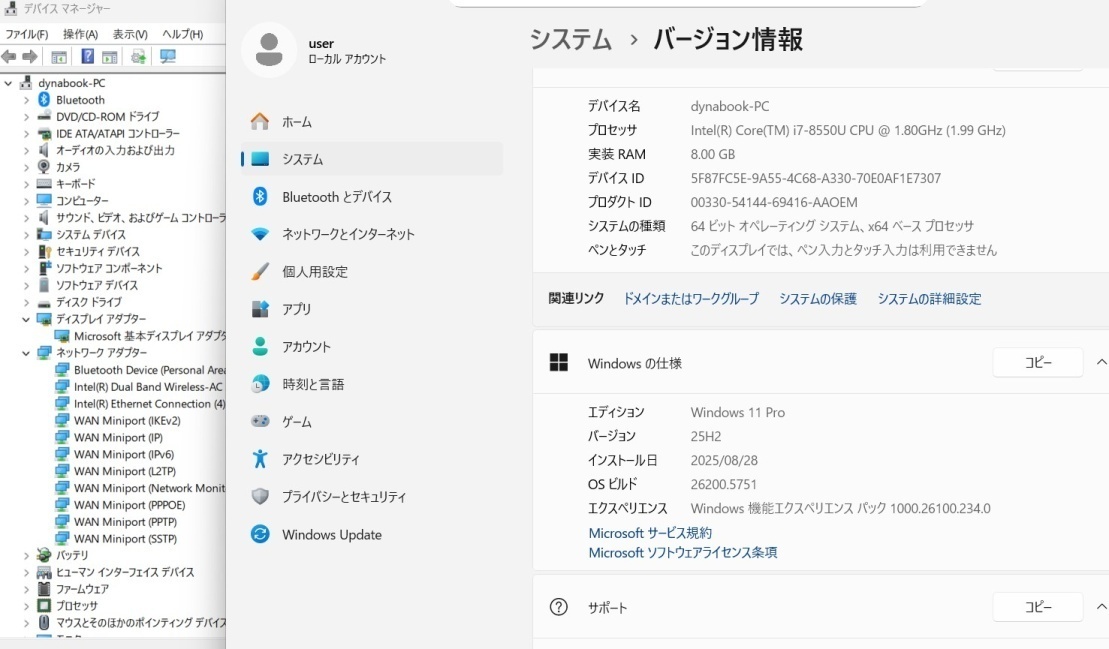Open the 表示(V) menu

coord(130,34)
